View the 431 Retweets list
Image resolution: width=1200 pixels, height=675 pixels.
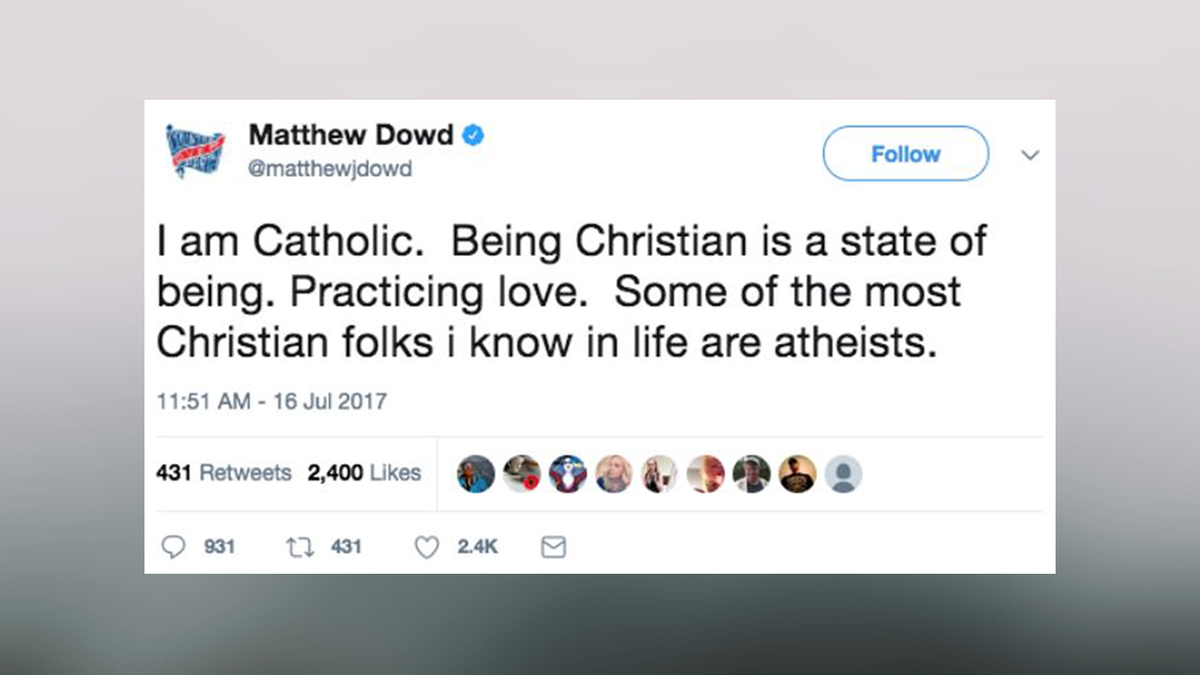point(224,473)
